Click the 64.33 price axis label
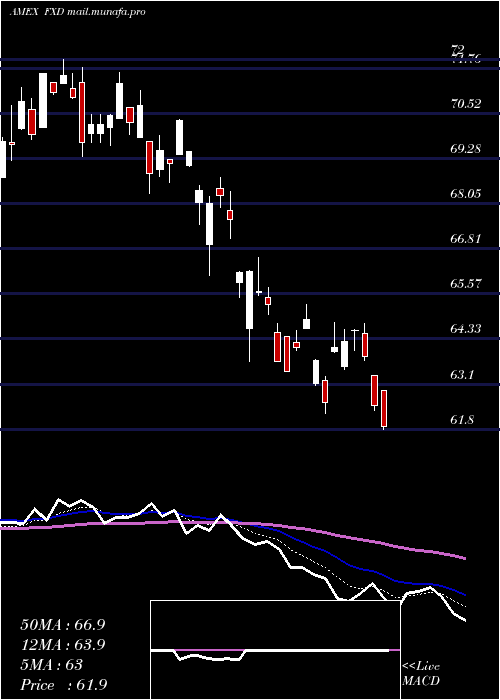500x700 pixels. [466, 329]
